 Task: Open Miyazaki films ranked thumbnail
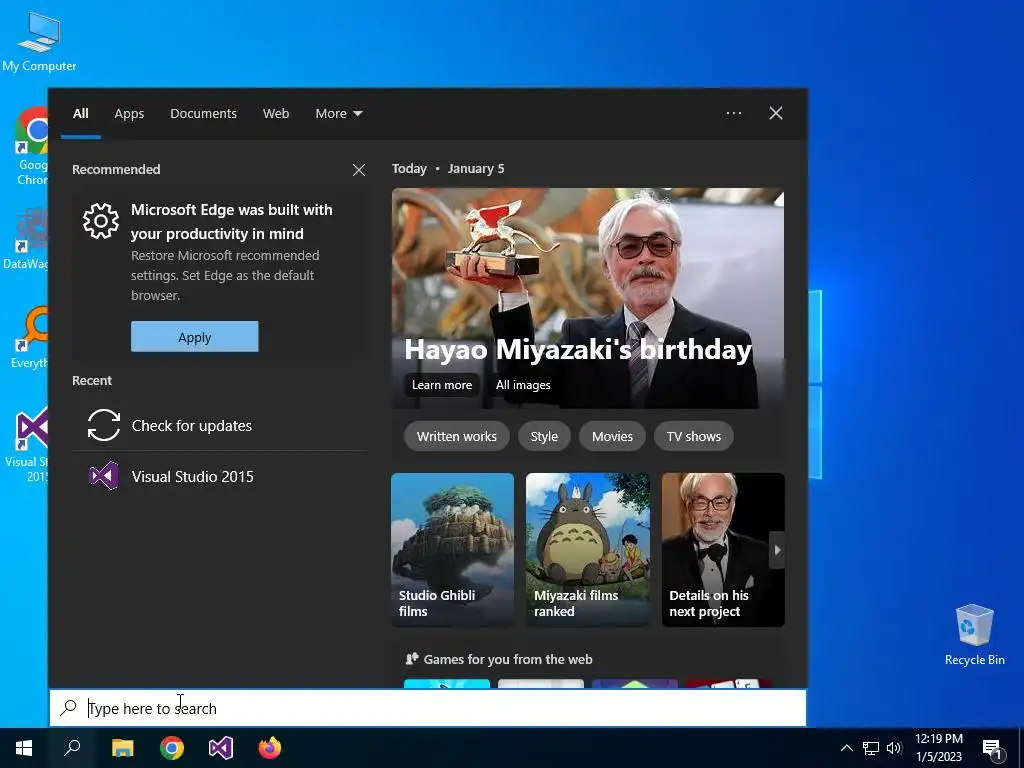coord(588,550)
